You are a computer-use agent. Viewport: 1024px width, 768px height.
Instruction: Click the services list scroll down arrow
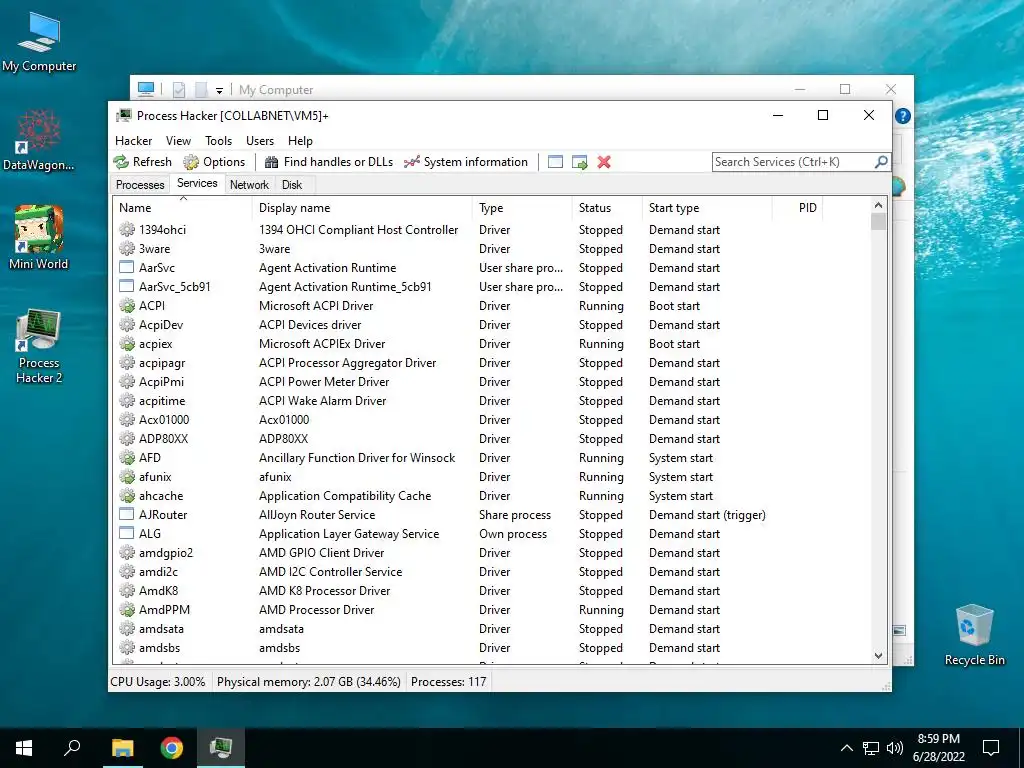pyautogui.click(x=878, y=656)
